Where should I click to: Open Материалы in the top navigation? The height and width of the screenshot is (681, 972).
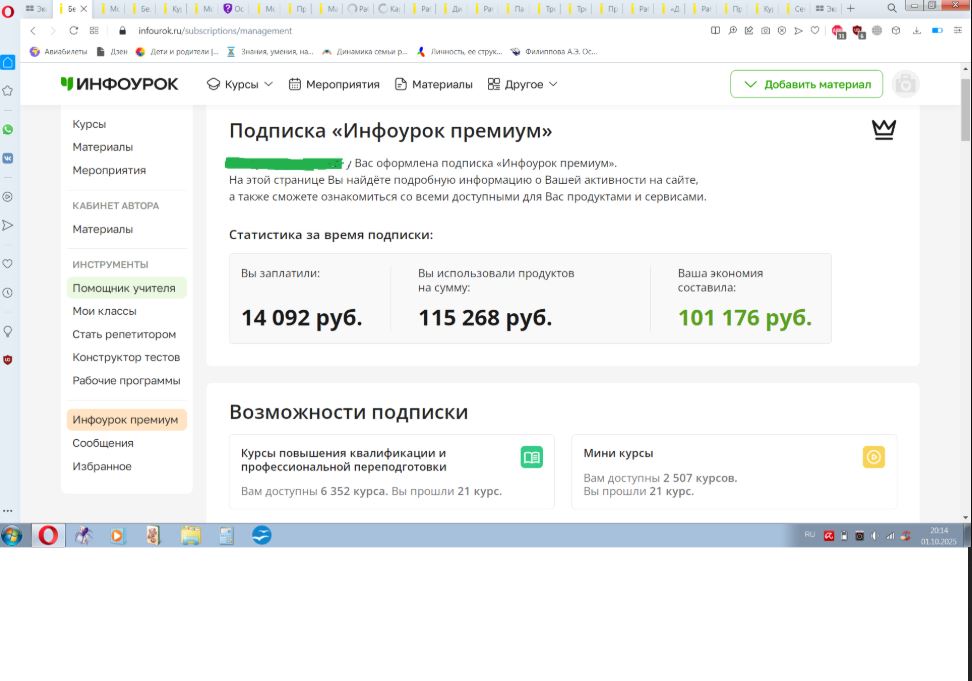[x=433, y=85]
